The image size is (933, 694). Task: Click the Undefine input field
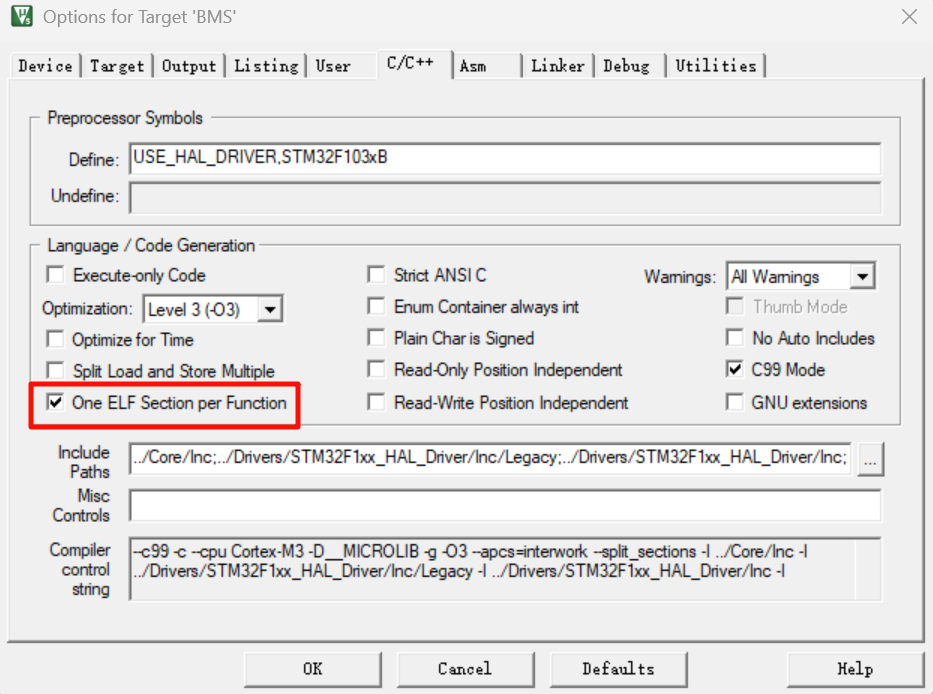tap(505, 198)
